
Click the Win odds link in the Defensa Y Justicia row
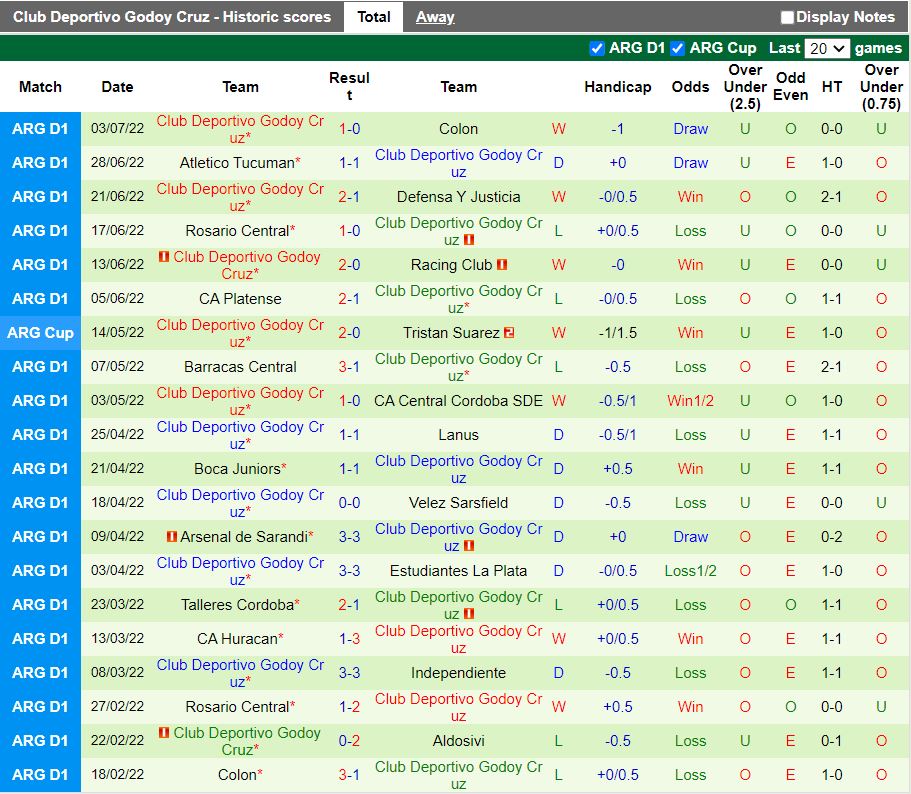coord(691,196)
